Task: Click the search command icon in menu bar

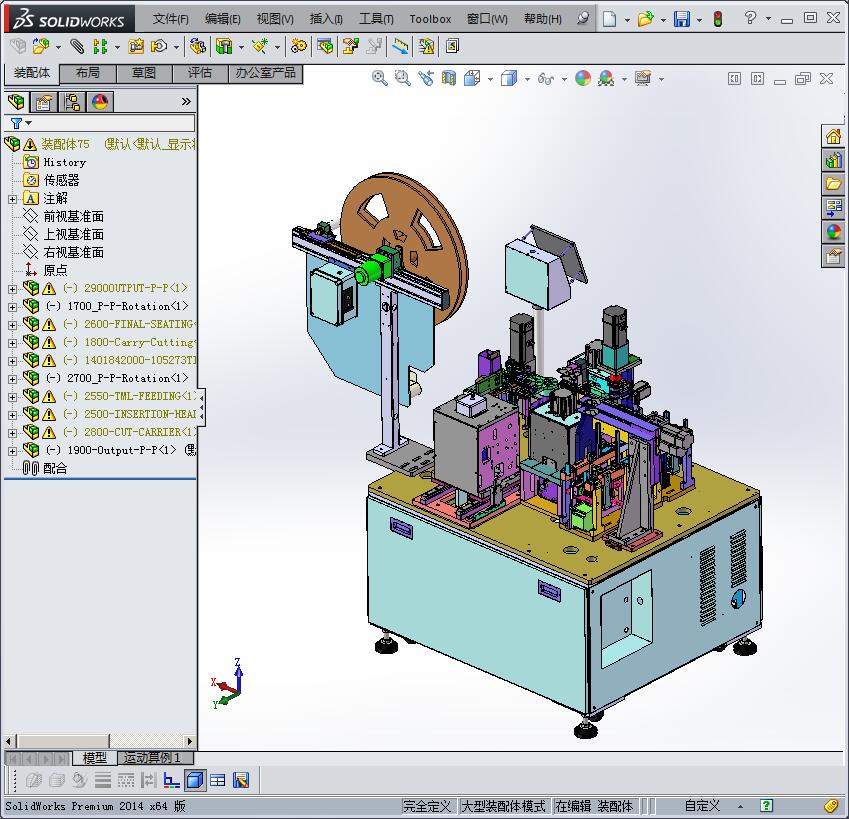Action: point(583,18)
